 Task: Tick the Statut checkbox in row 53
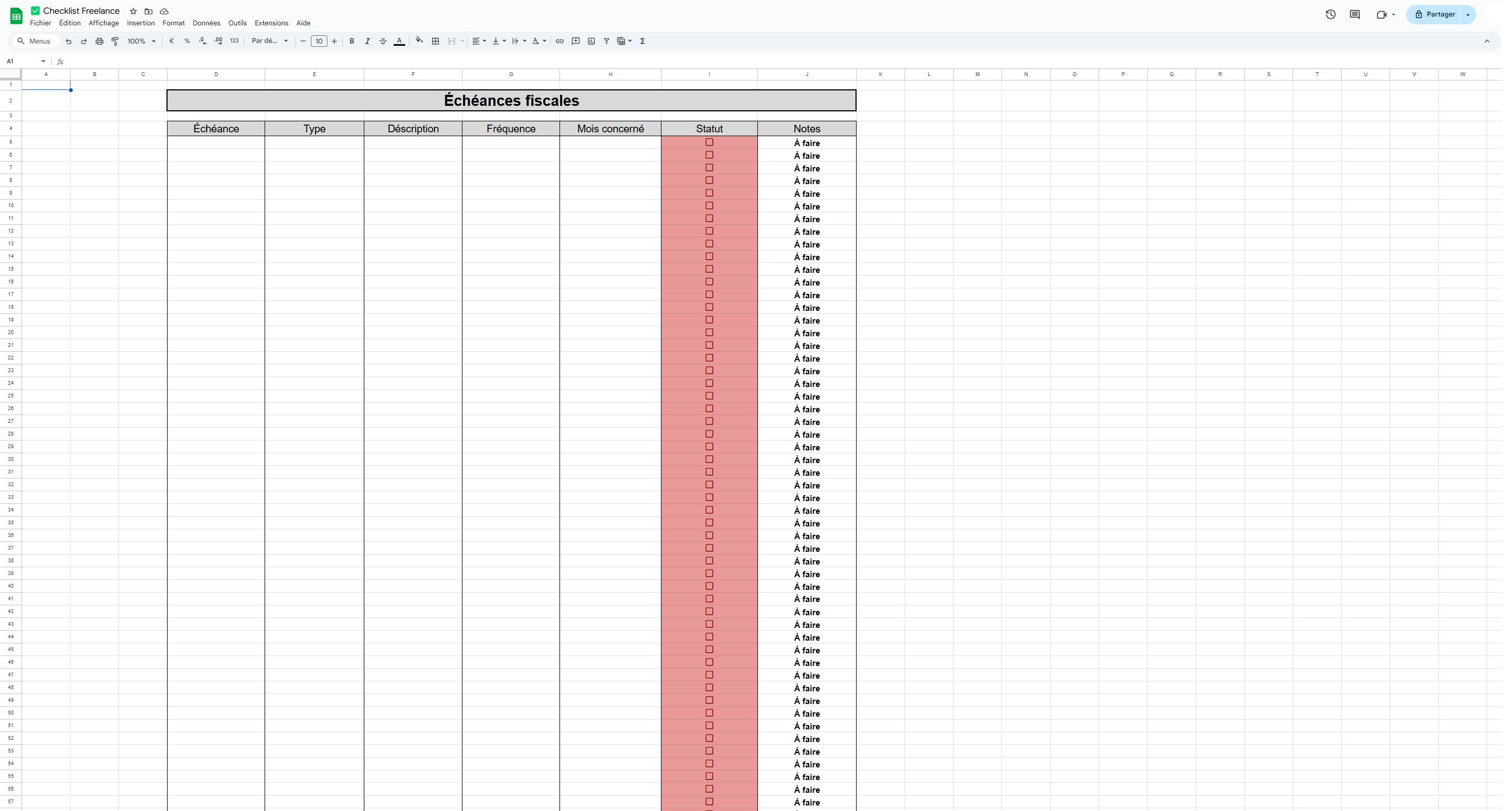[709, 750]
